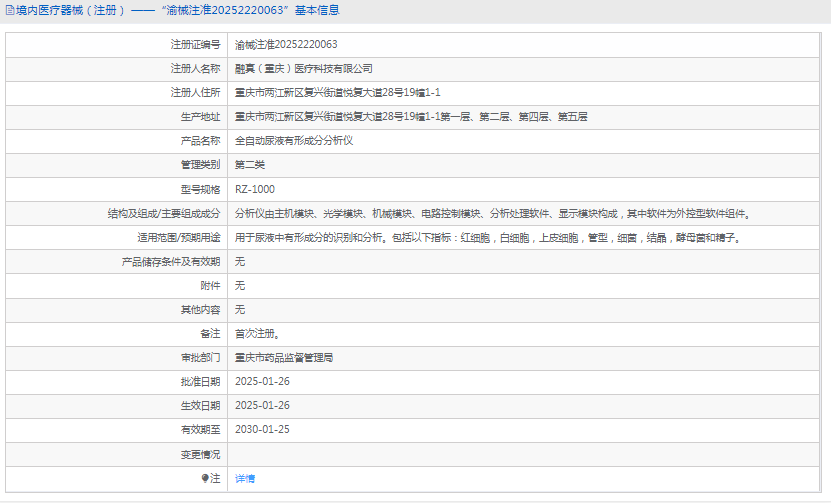
Task: Click the 其他内容 label
Action: (x=200, y=310)
